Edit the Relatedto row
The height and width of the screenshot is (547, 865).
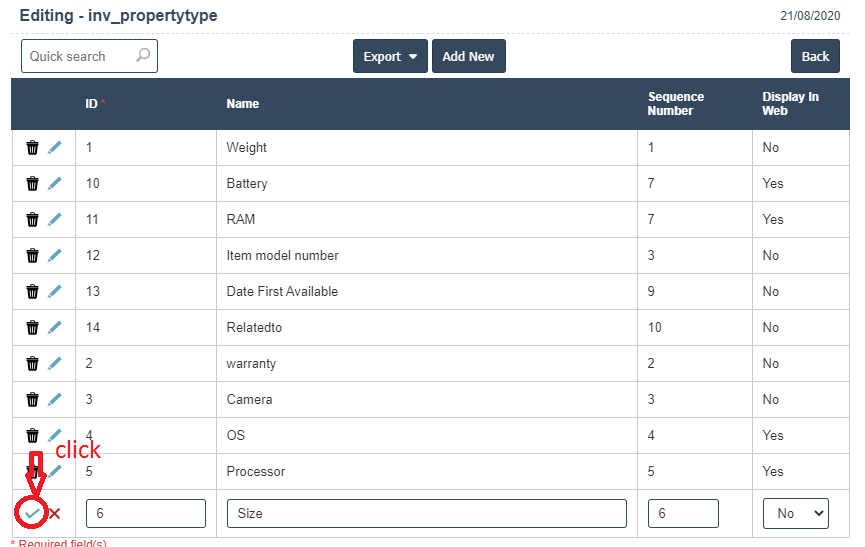coord(54,328)
